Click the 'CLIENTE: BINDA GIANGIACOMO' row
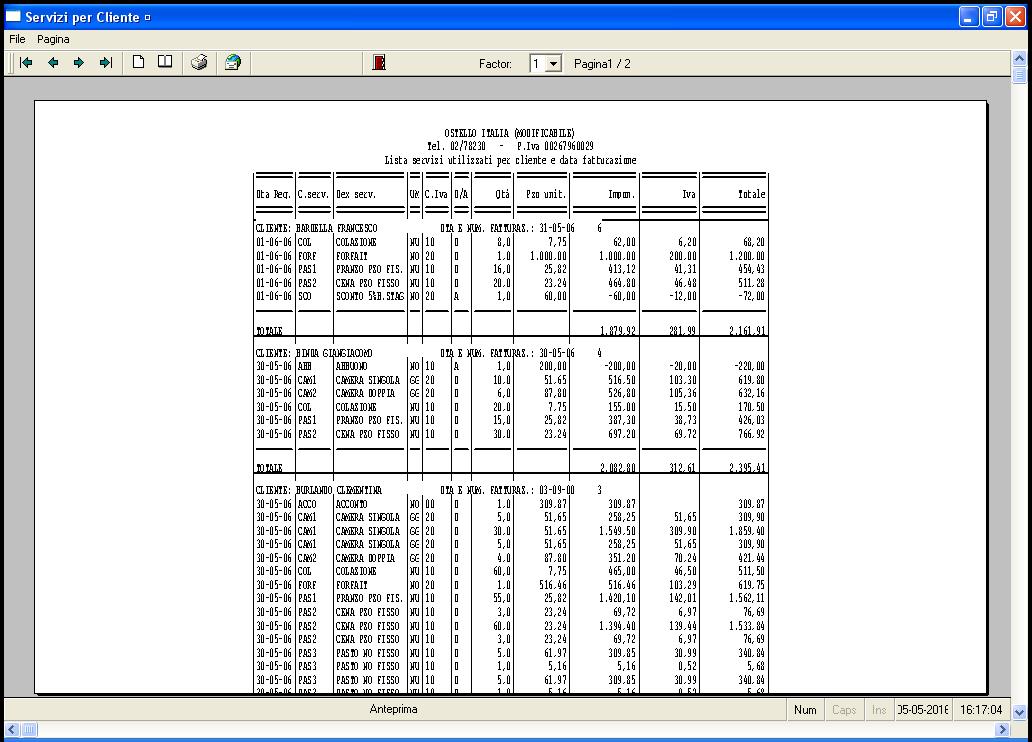Screen dimensions: 1032x742 coord(428,353)
